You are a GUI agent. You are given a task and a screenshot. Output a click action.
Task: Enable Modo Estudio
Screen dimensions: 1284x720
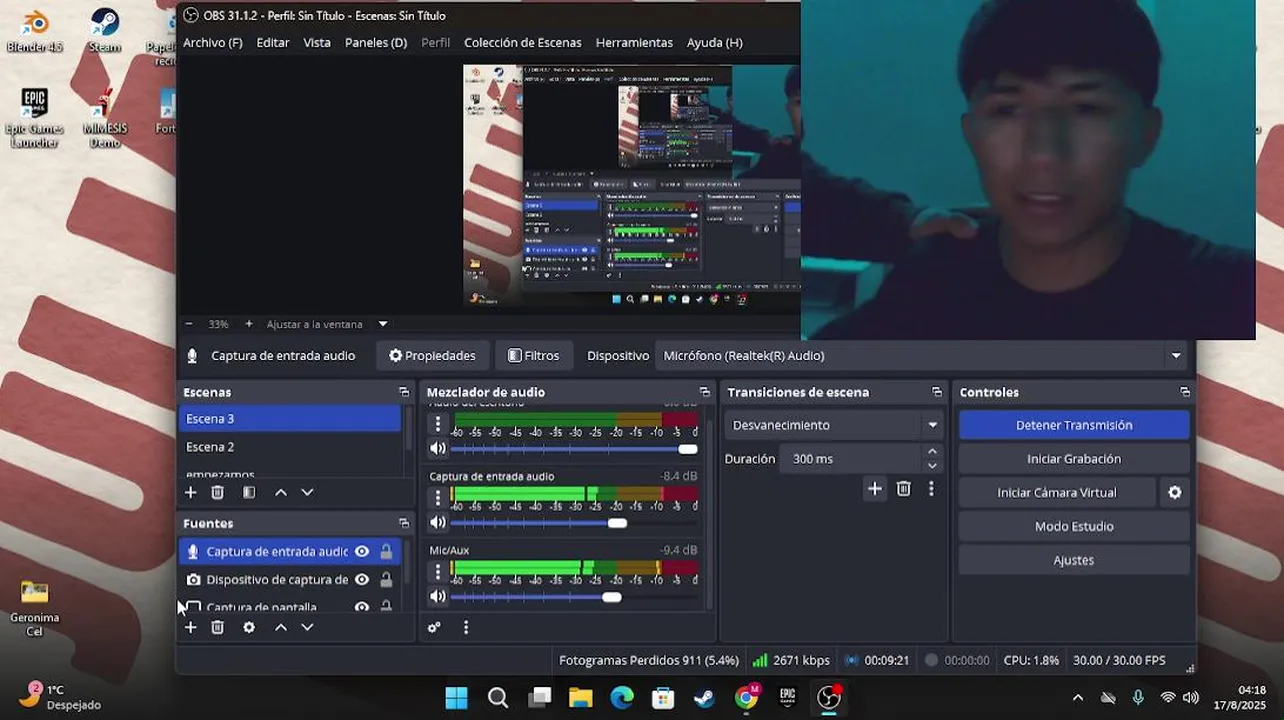[1074, 526]
